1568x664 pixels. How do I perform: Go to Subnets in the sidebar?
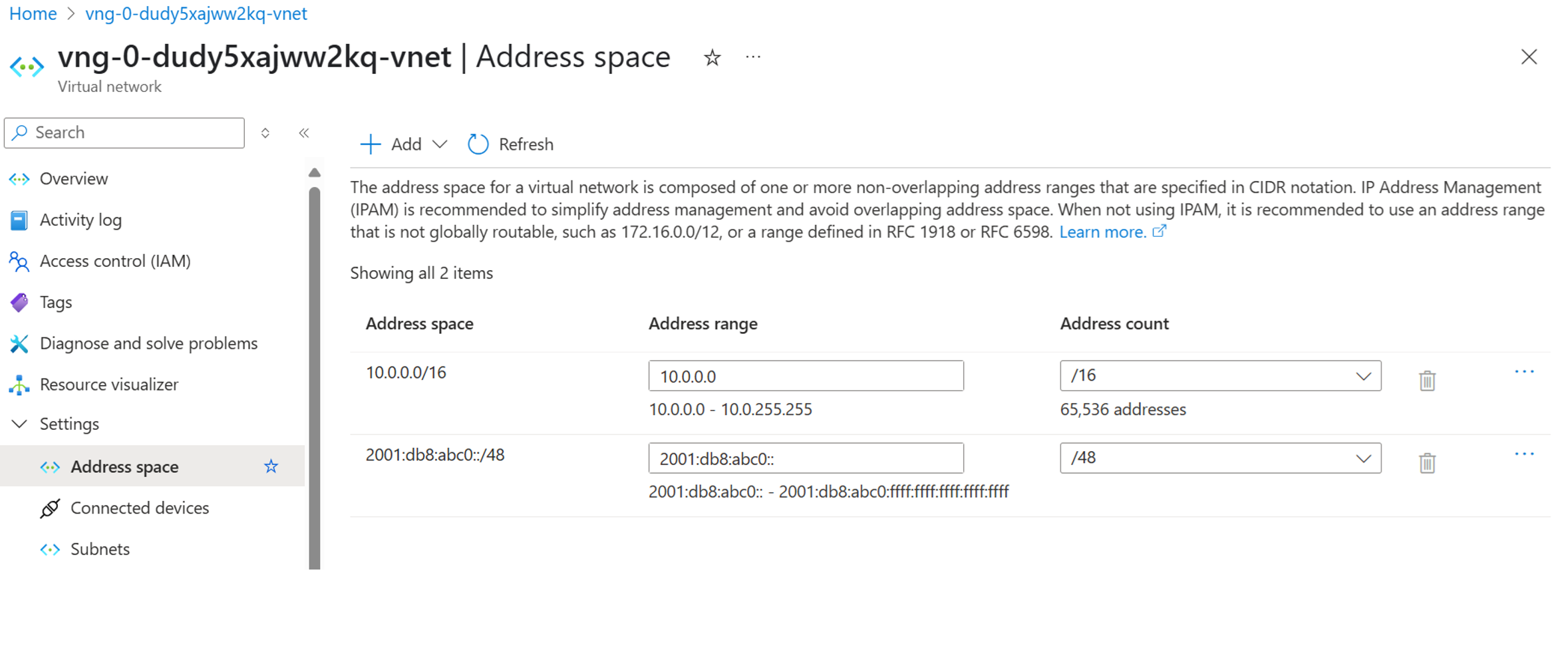tap(100, 549)
